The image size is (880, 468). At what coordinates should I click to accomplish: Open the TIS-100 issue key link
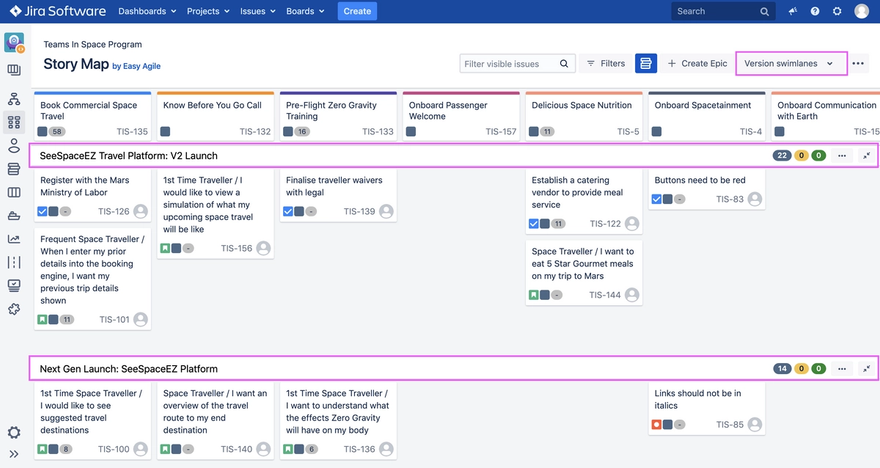pos(113,449)
